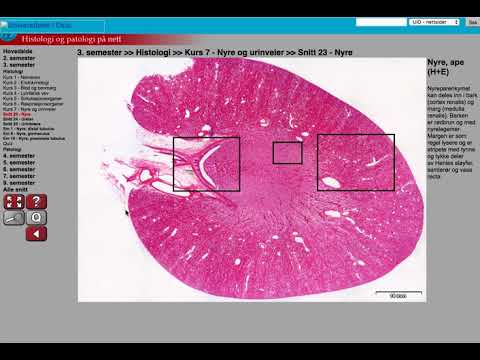Viewport: 480px width, 360px height.
Task: Click 3. semester in the breadcrumb
Action: pos(99,52)
